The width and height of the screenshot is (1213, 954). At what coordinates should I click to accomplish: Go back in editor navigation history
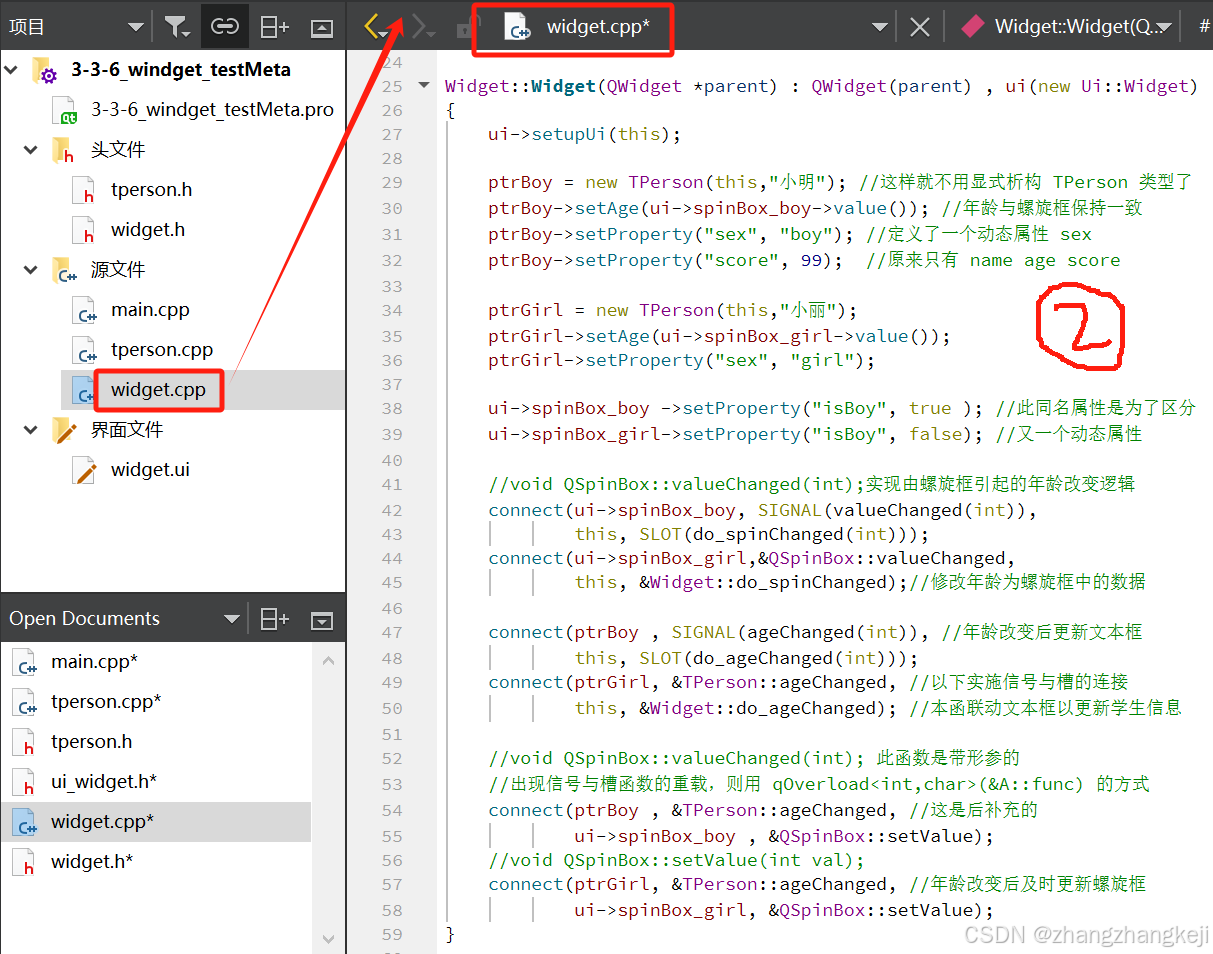tap(375, 27)
